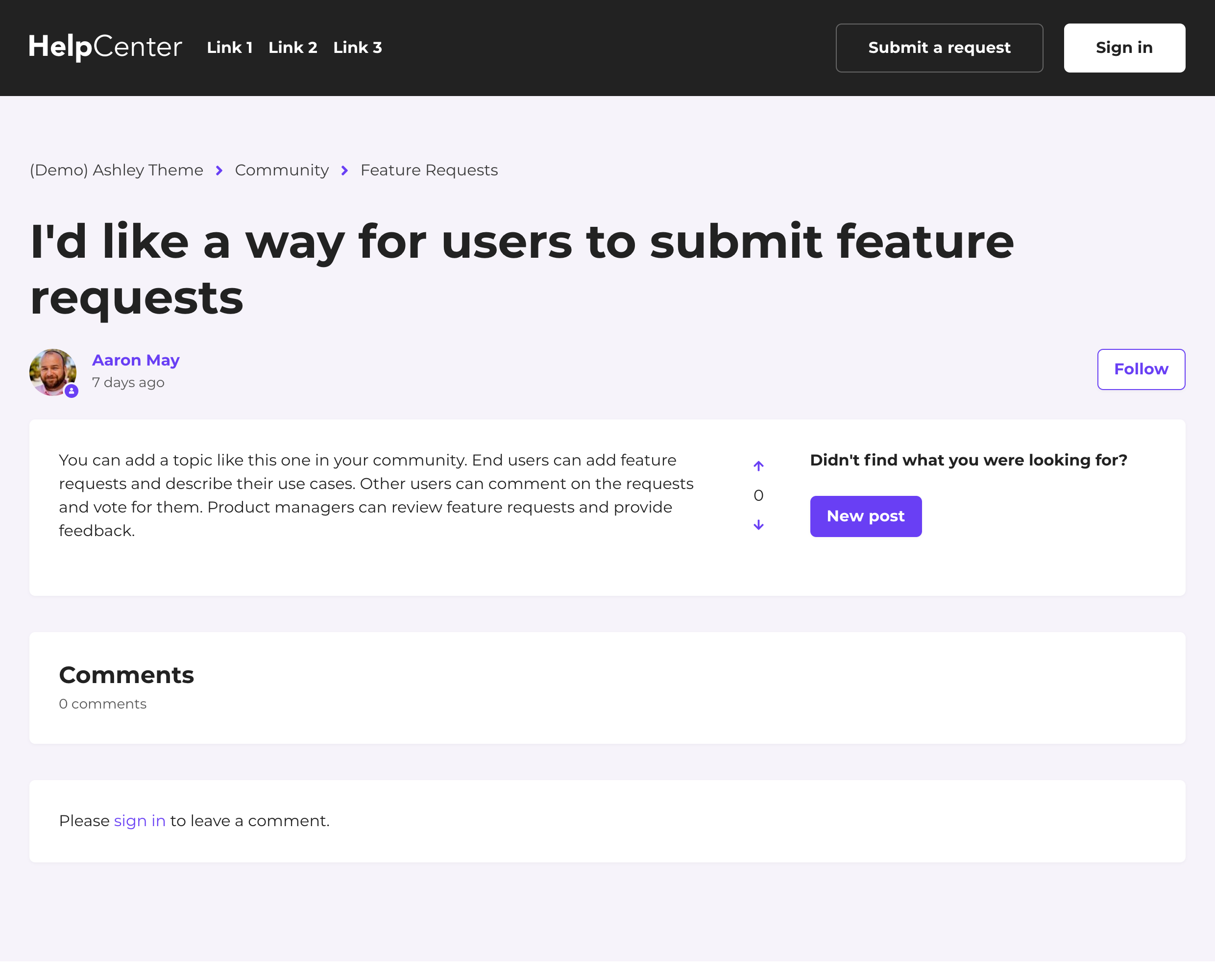Go to (Demo) Ashley Theme breadcrumb

point(116,170)
